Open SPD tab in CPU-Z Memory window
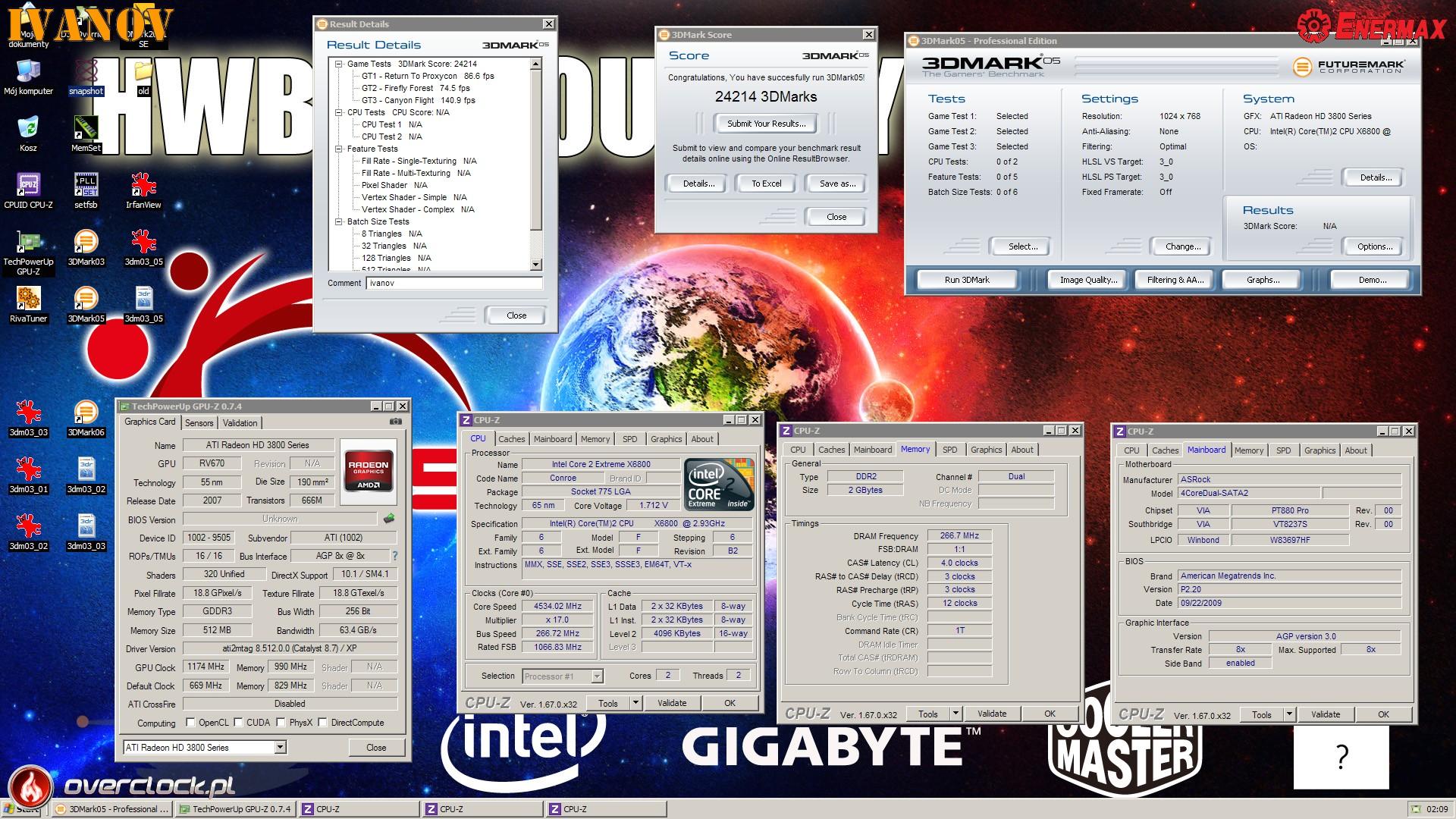 [949, 450]
